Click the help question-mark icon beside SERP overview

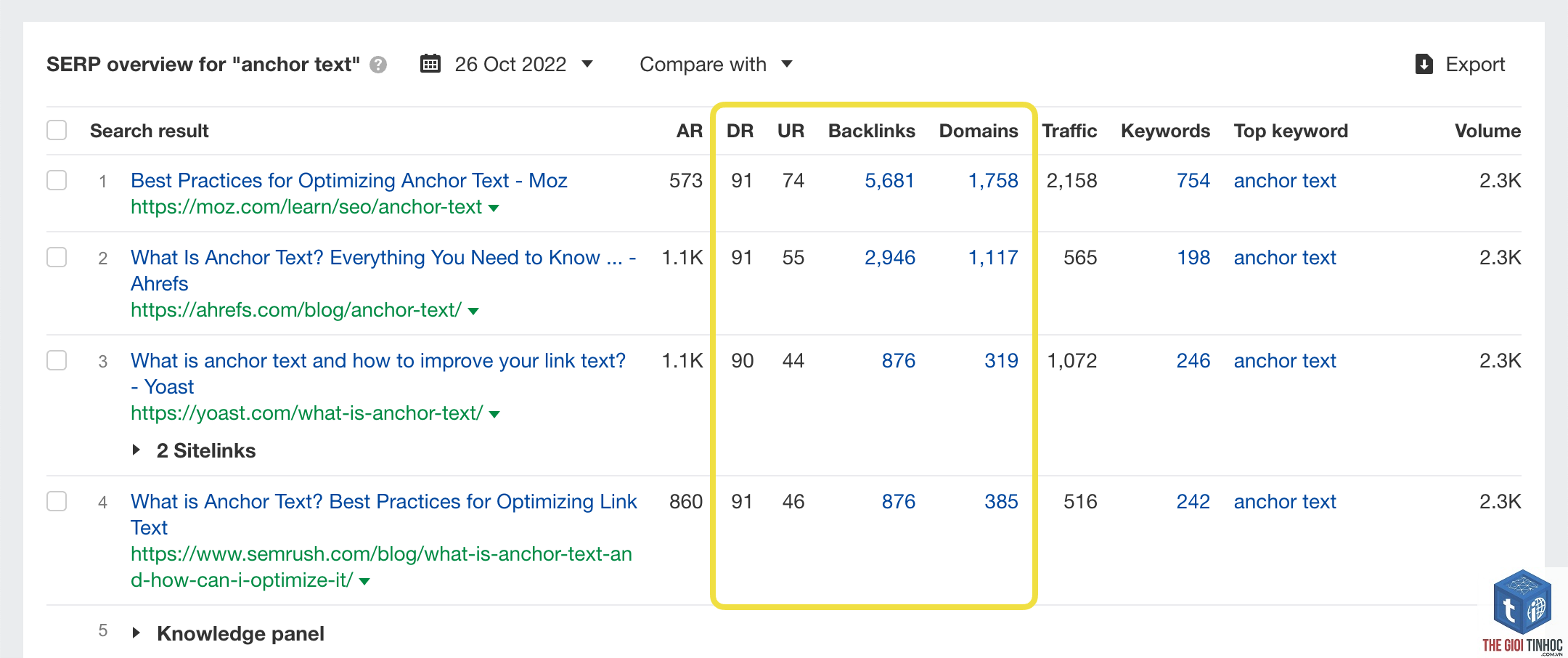377,65
